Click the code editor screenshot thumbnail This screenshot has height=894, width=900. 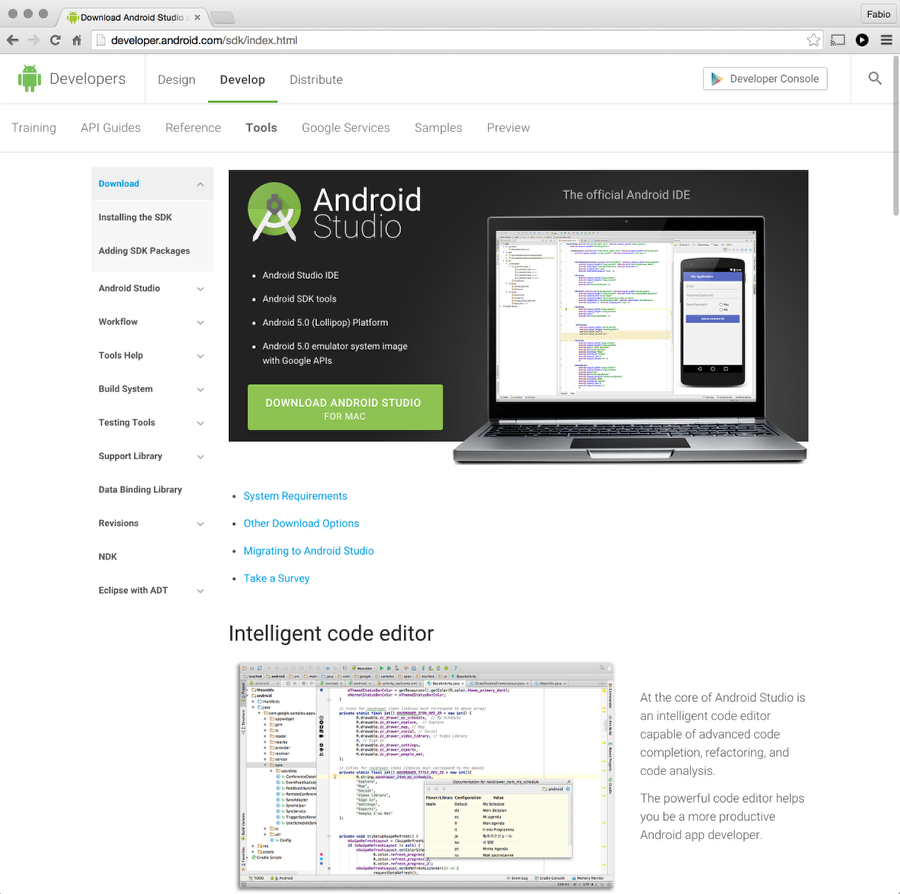(x=426, y=776)
